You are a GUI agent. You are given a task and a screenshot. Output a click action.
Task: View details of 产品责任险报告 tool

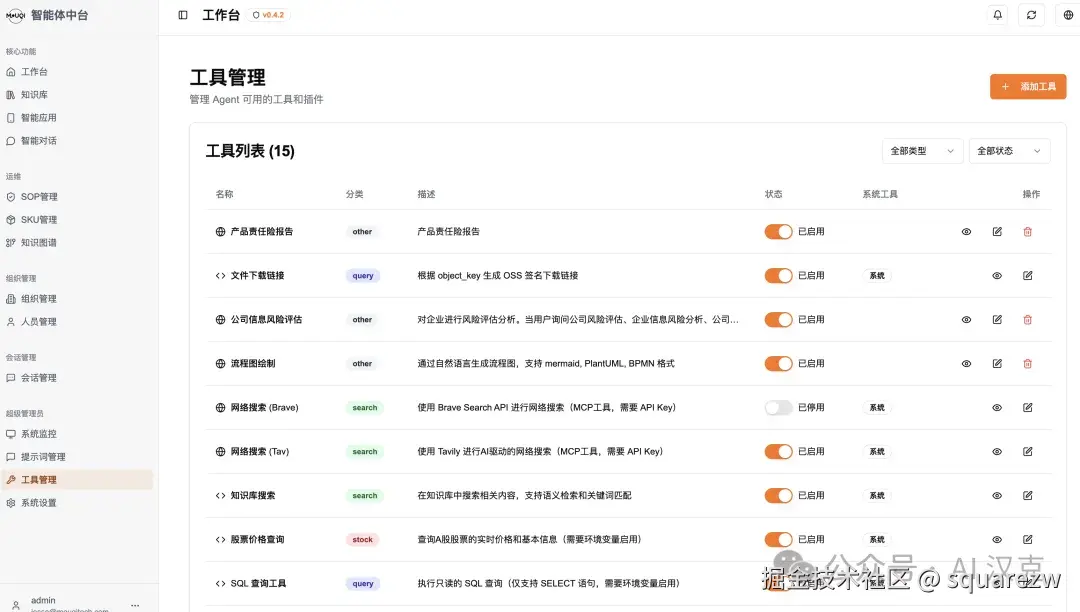[966, 232]
